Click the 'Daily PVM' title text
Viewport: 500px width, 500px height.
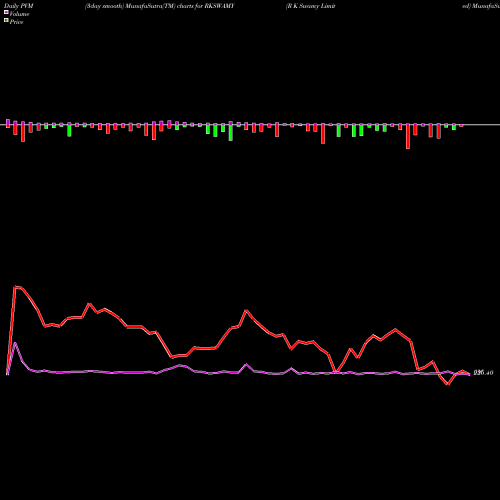(x=19, y=6)
